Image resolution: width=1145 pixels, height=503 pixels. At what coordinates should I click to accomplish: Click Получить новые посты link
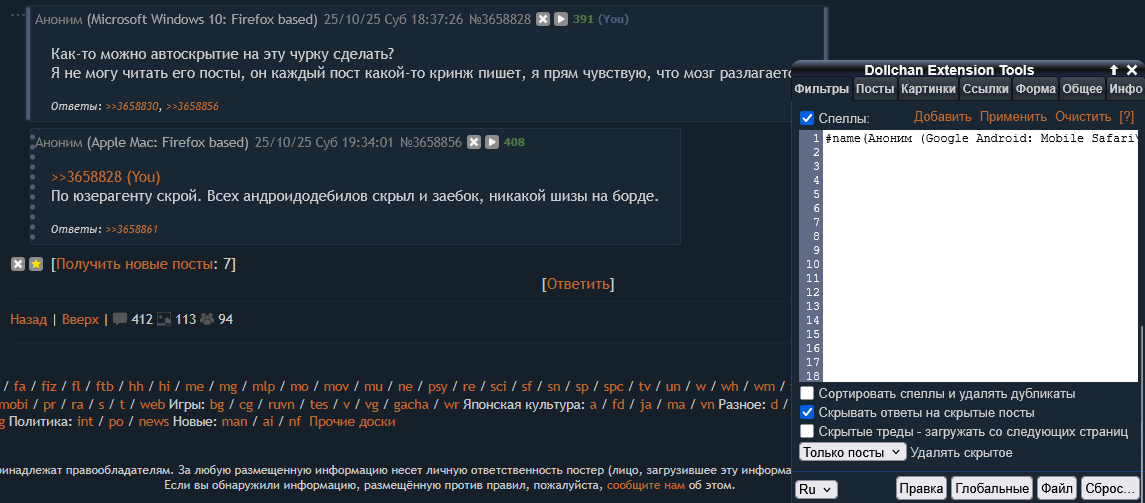click(x=136, y=264)
